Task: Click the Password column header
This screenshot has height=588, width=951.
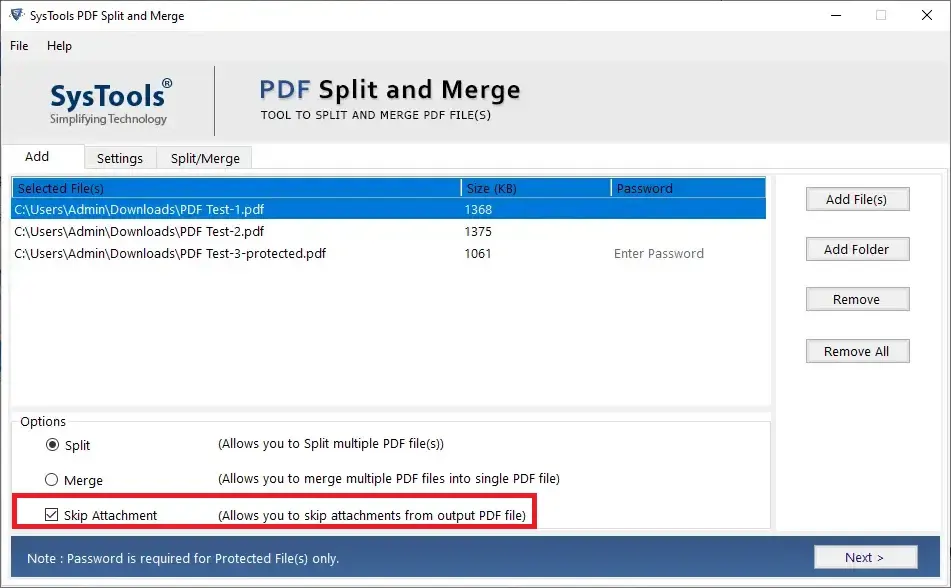Action: click(x=688, y=188)
